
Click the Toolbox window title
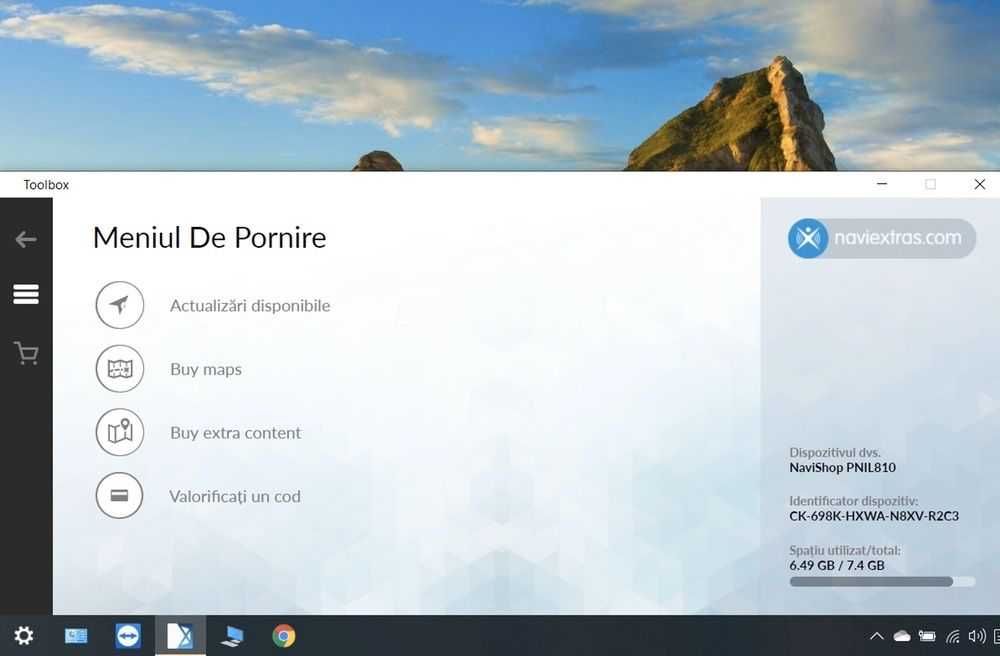tap(46, 185)
